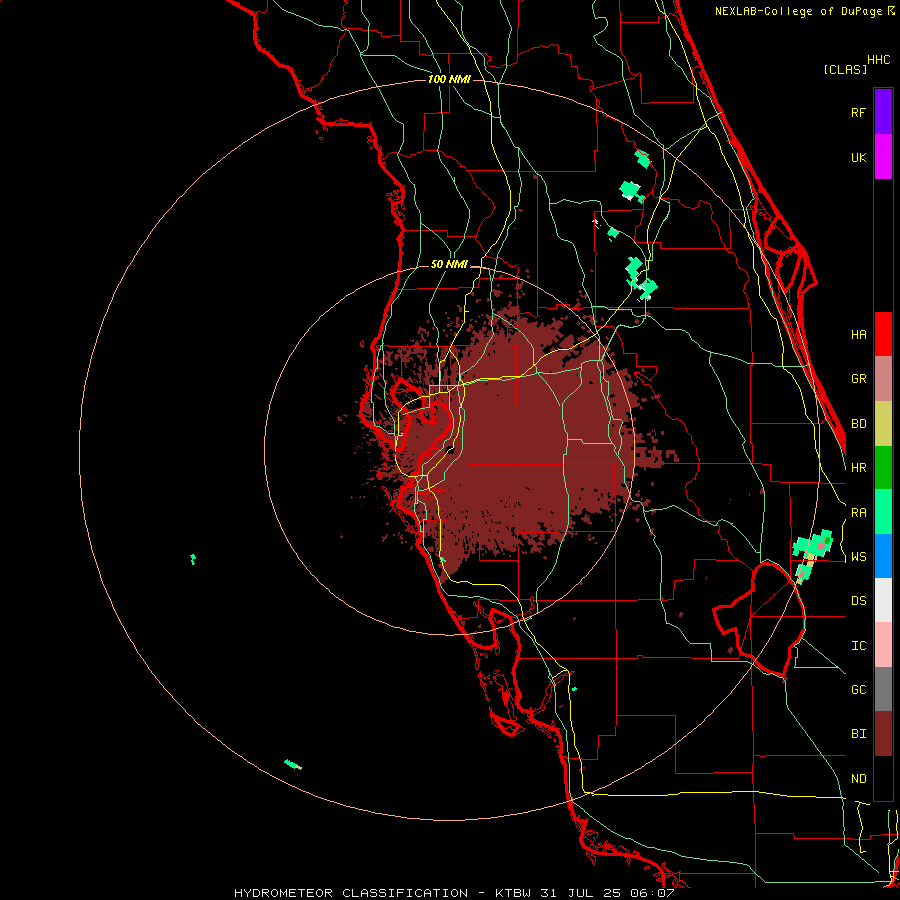Click the 100 NMI range ring label
Viewport: 900px width, 900px height.
[x=449, y=79]
